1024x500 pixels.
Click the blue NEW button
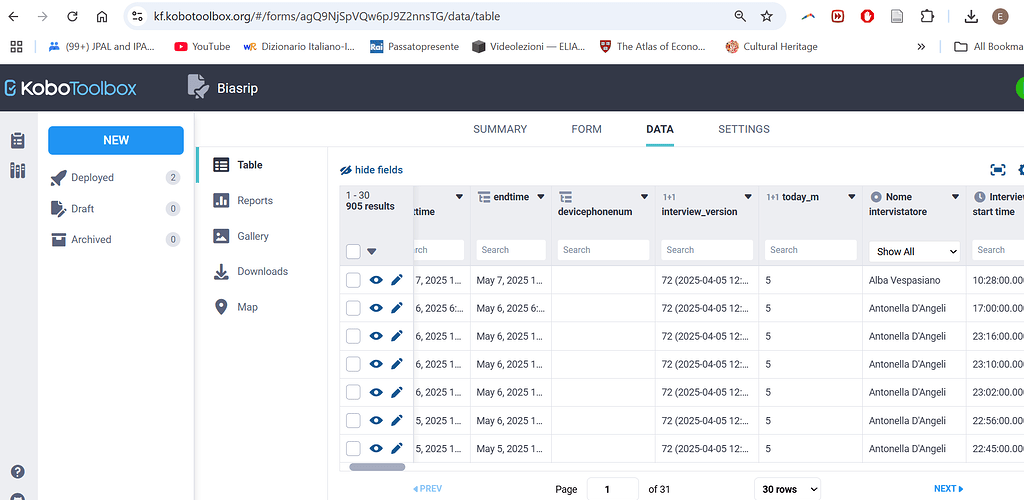[x=116, y=140]
